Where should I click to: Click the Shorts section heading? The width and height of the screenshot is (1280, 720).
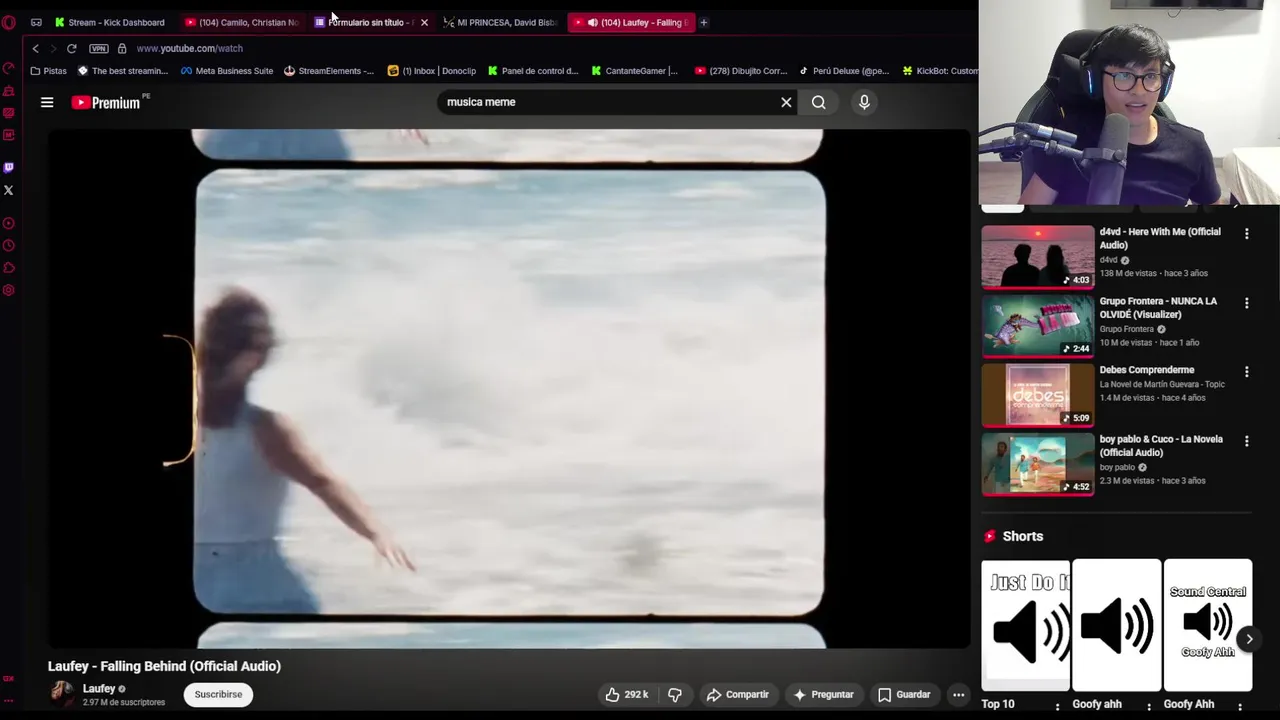(1023, 536)
